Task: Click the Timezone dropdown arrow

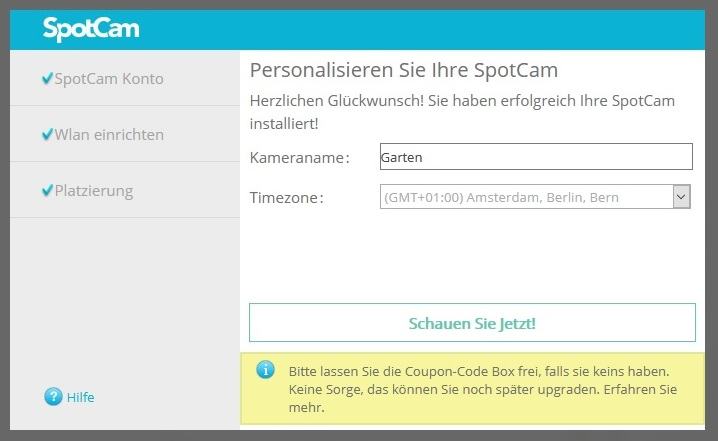Action: (681, 197)
